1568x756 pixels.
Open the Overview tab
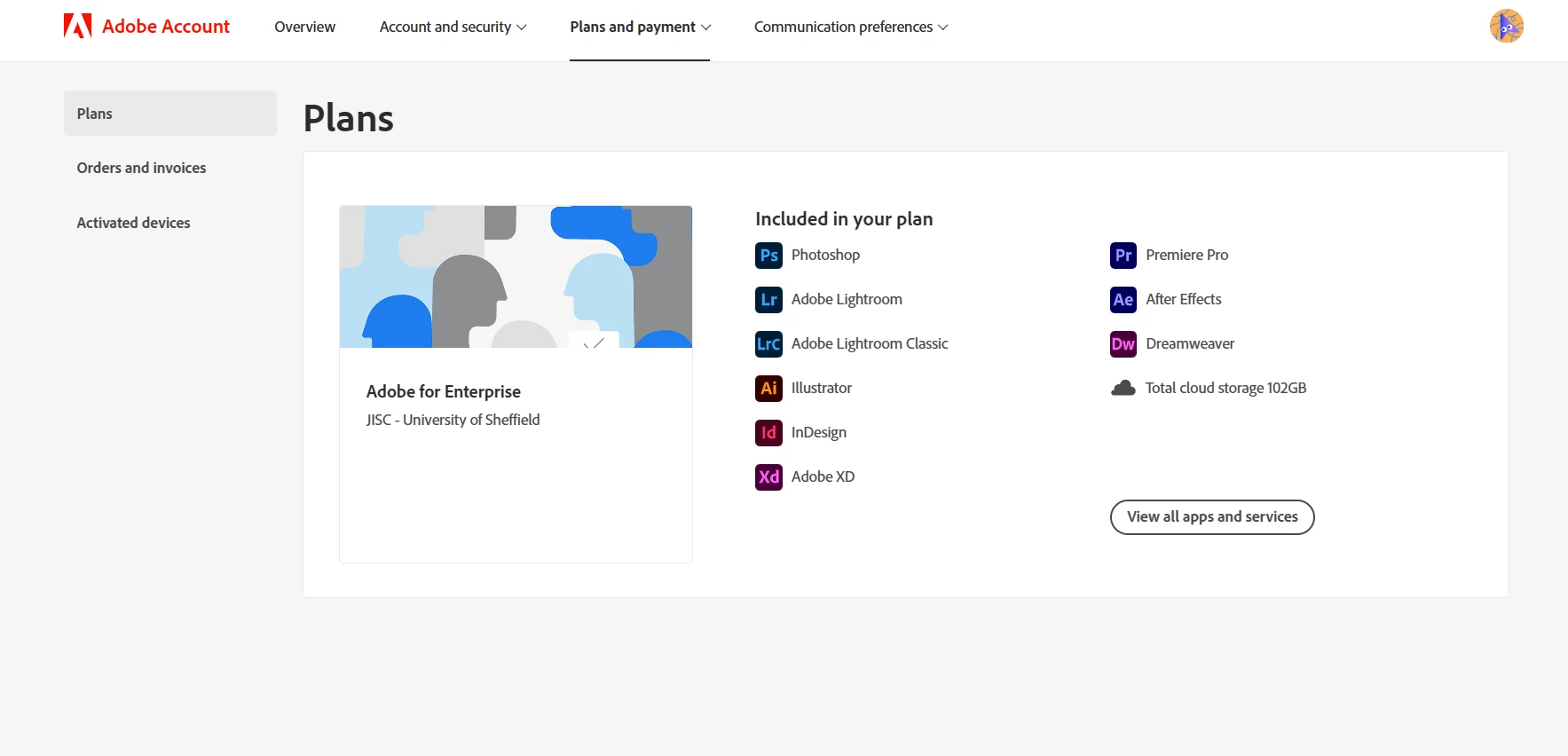pyautogui.click(x=304, y=27)
